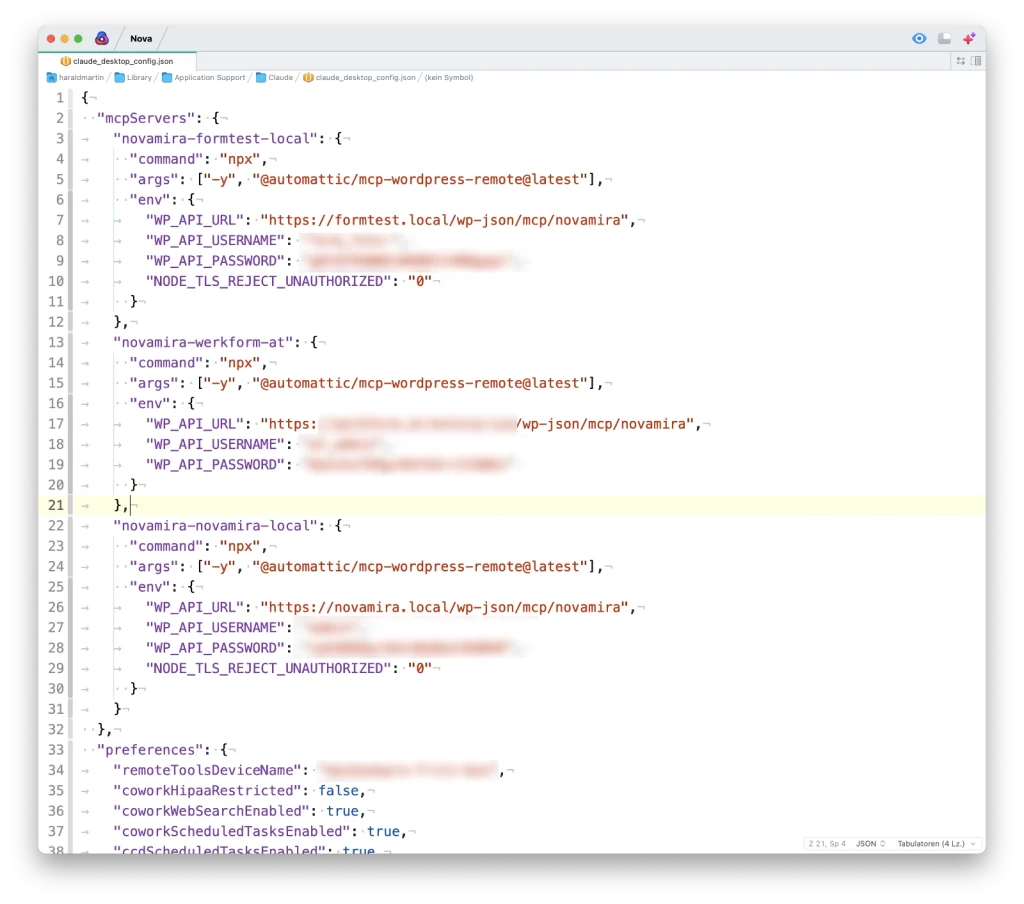Click line number 33 in the gutter

(56, 750)
